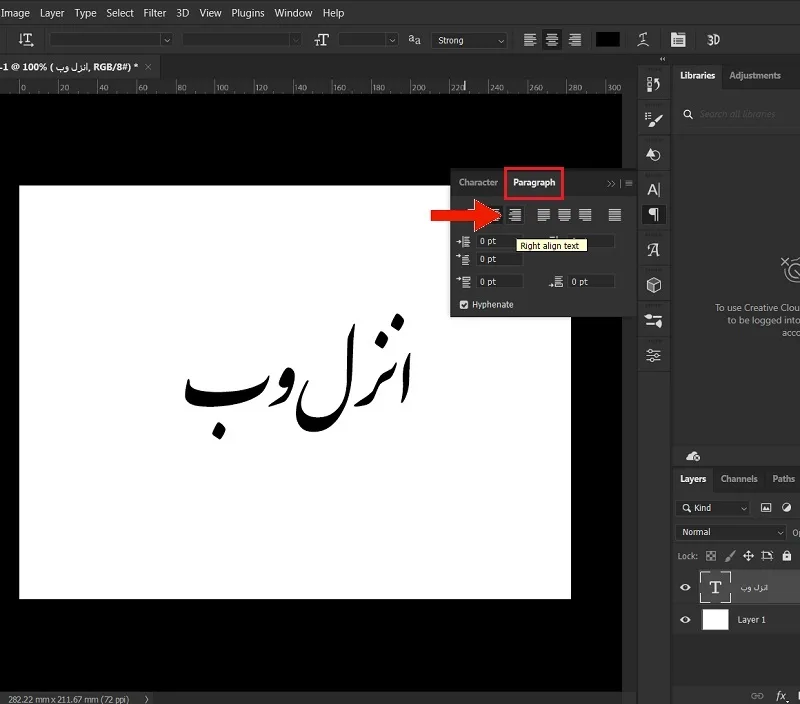The width and height of the screenshot is (800, 704).
Task: Click the indent first line field
Action: tap(499, 259)
